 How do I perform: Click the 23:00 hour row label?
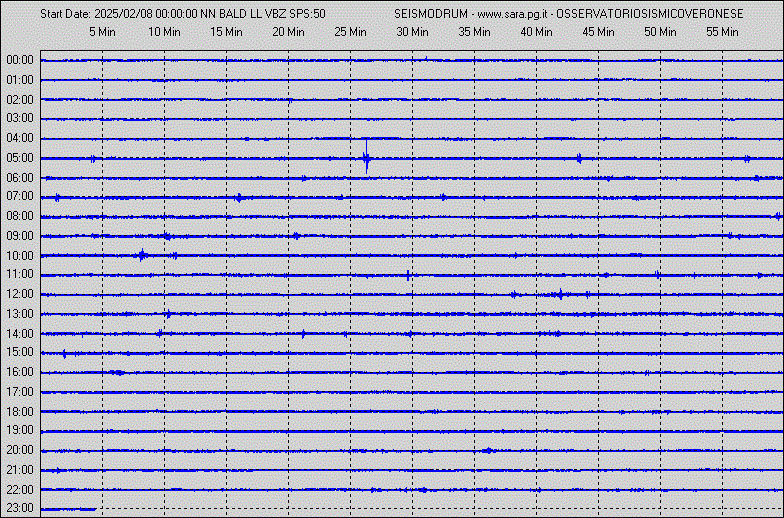pyautogui.click(x=20, y=508)
